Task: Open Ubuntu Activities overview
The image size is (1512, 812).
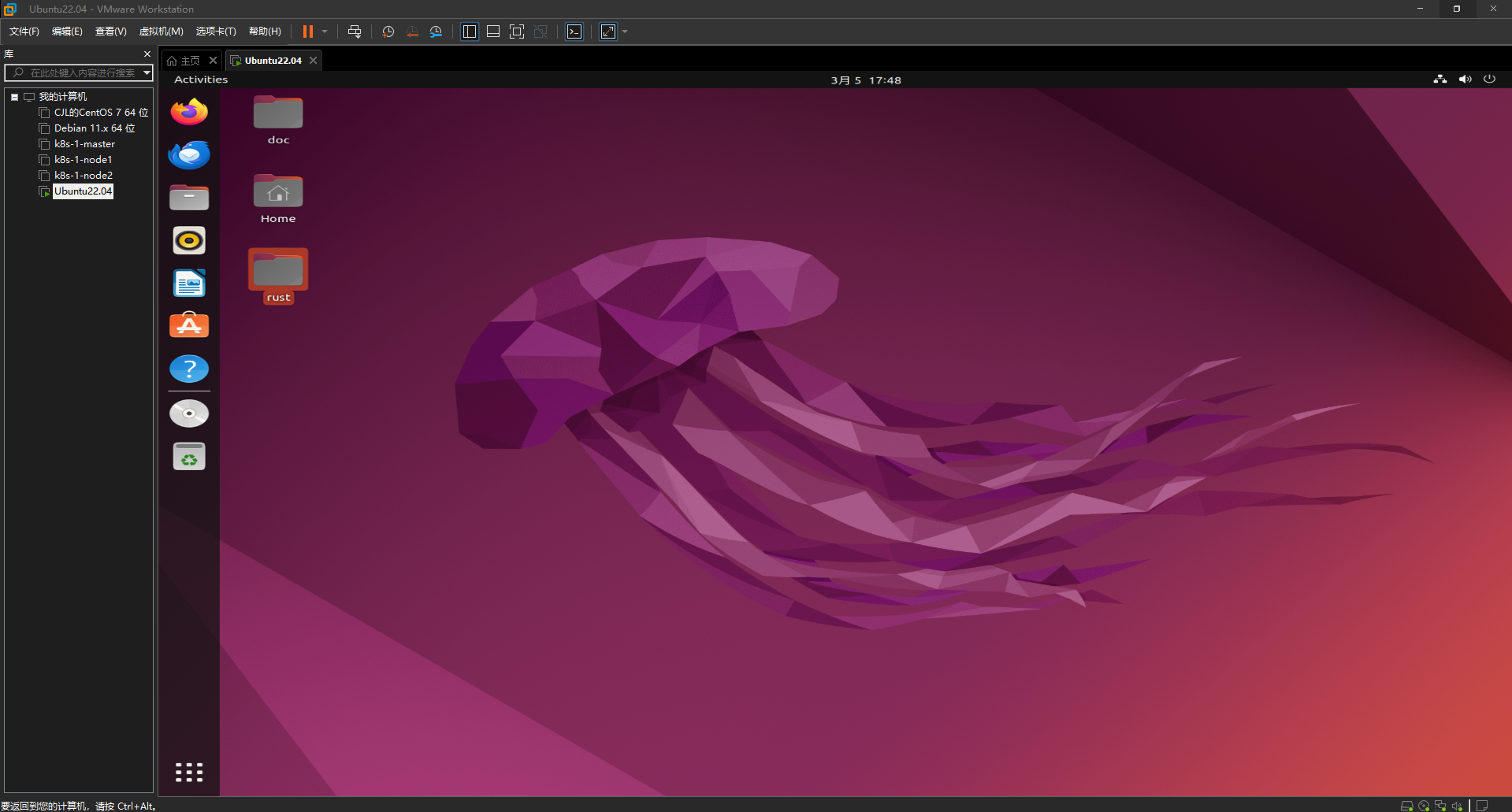Action: (x=201, y=80)
